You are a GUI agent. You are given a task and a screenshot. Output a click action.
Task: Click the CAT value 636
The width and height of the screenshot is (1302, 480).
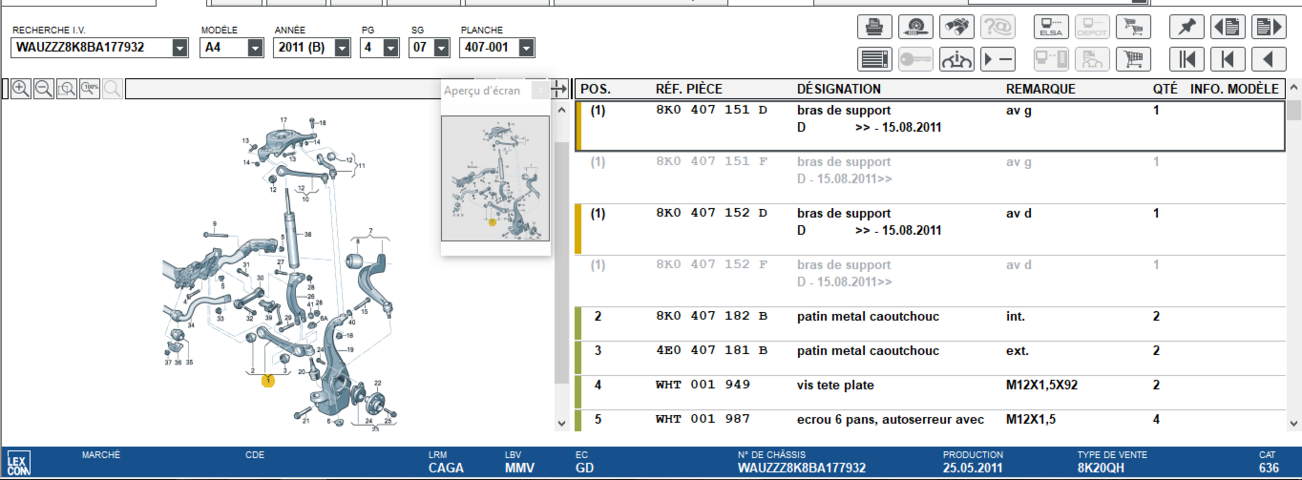click(x=1269, y=467)
